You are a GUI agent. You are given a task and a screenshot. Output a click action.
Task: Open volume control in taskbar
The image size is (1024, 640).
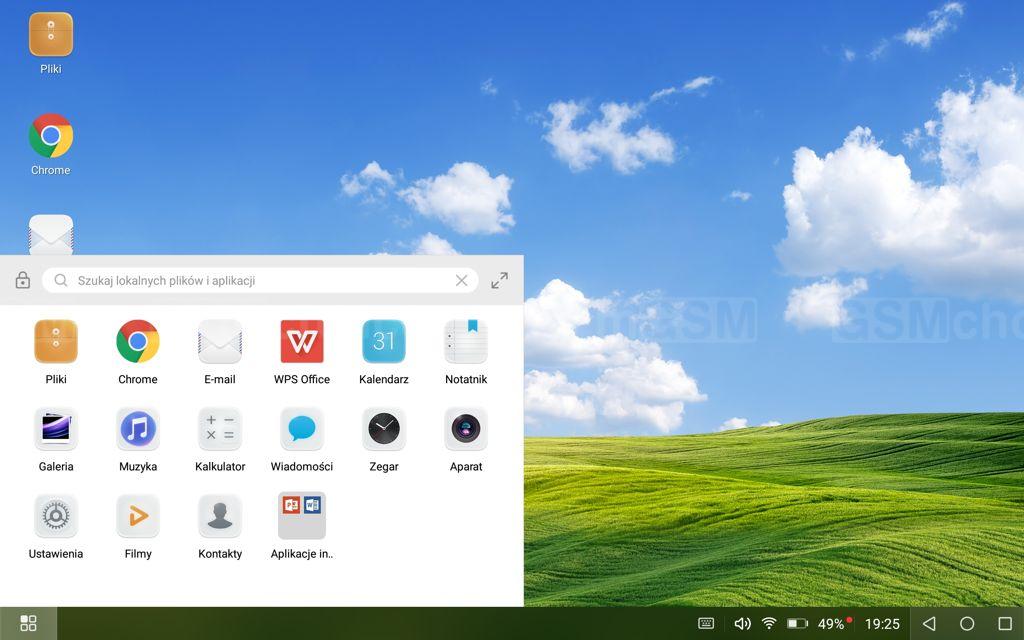pos(742,624)
